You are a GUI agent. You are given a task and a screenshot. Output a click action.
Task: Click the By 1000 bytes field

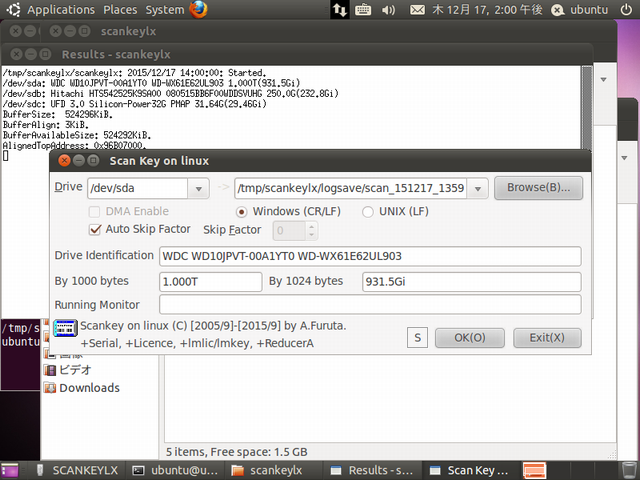click(x=211, y=282)
